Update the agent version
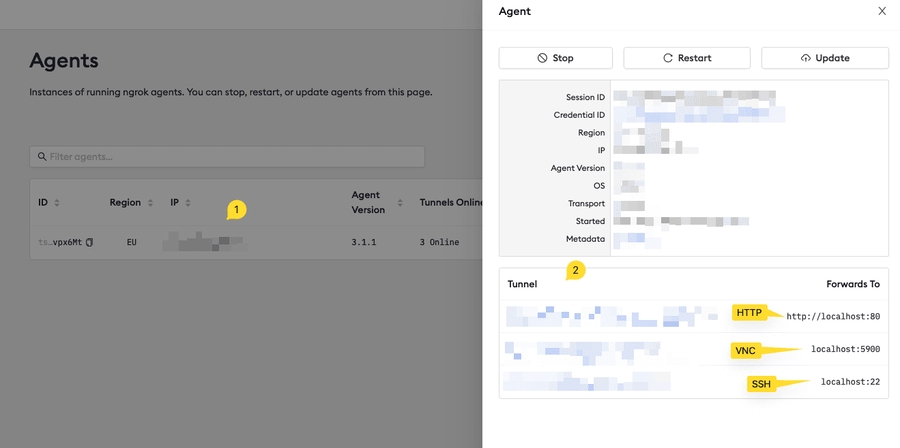The height and width of the screenshot is (448, 900). 824,58
